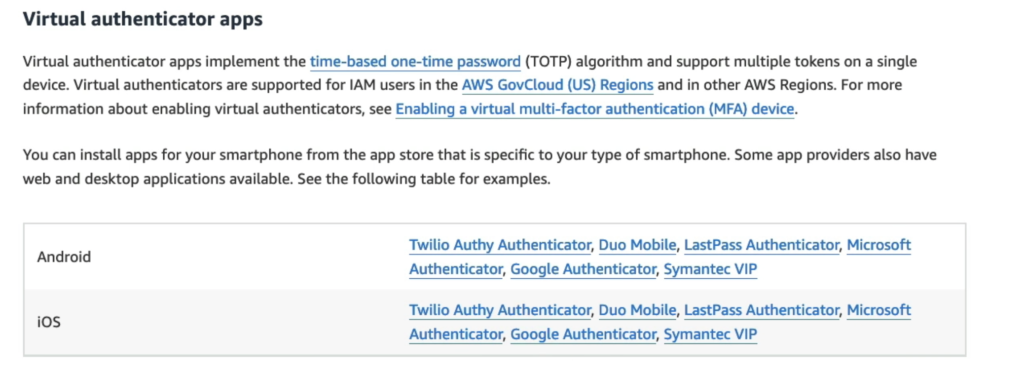Open the time-based one-time password link
The width and height of the screenshot is (1024, 371).
click(x=415, y=62)
